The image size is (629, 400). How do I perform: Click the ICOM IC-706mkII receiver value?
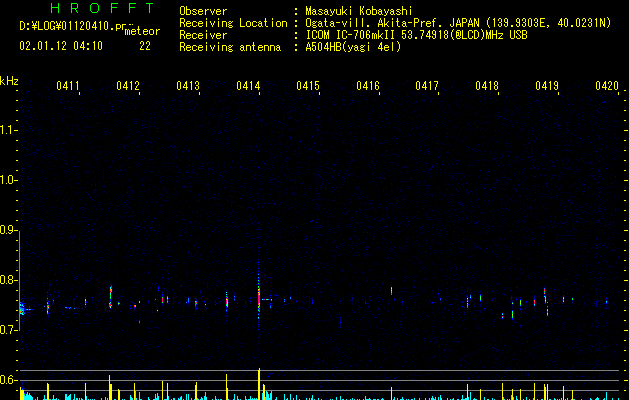pos(416,35)
